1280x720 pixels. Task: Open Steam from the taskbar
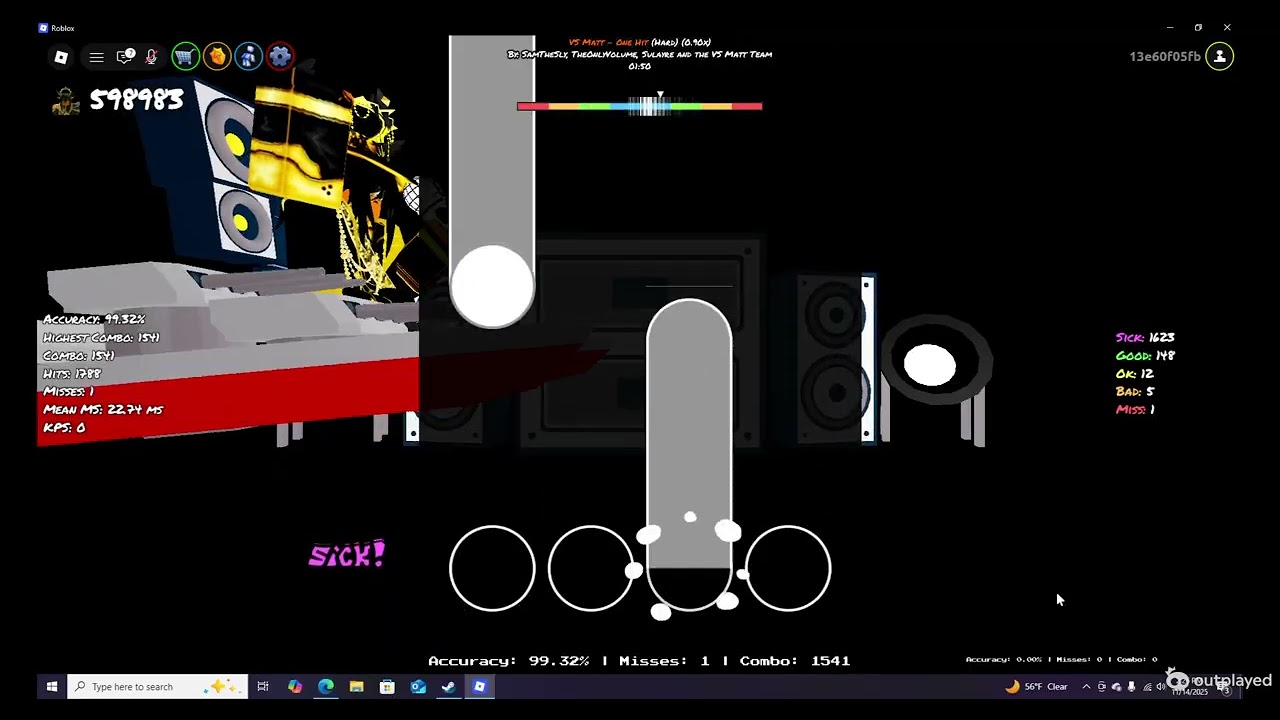pyautogui.click(x=448, y=687)
